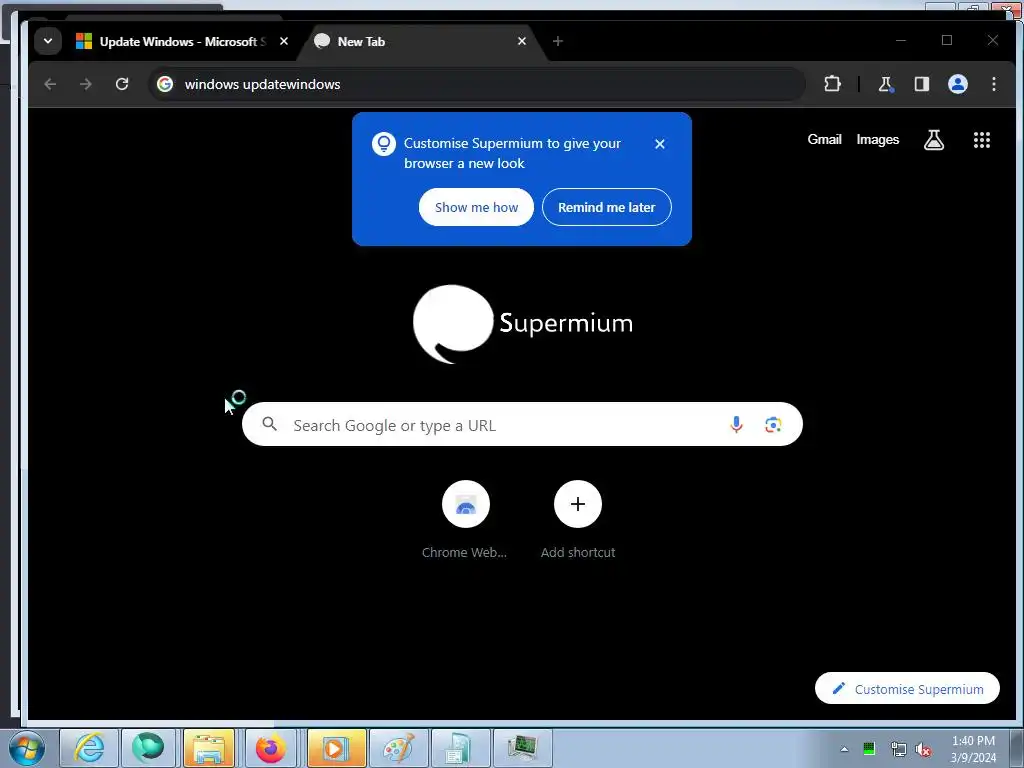
Task: Open the clock showing 1:40 PM
Action: [973, 749]
